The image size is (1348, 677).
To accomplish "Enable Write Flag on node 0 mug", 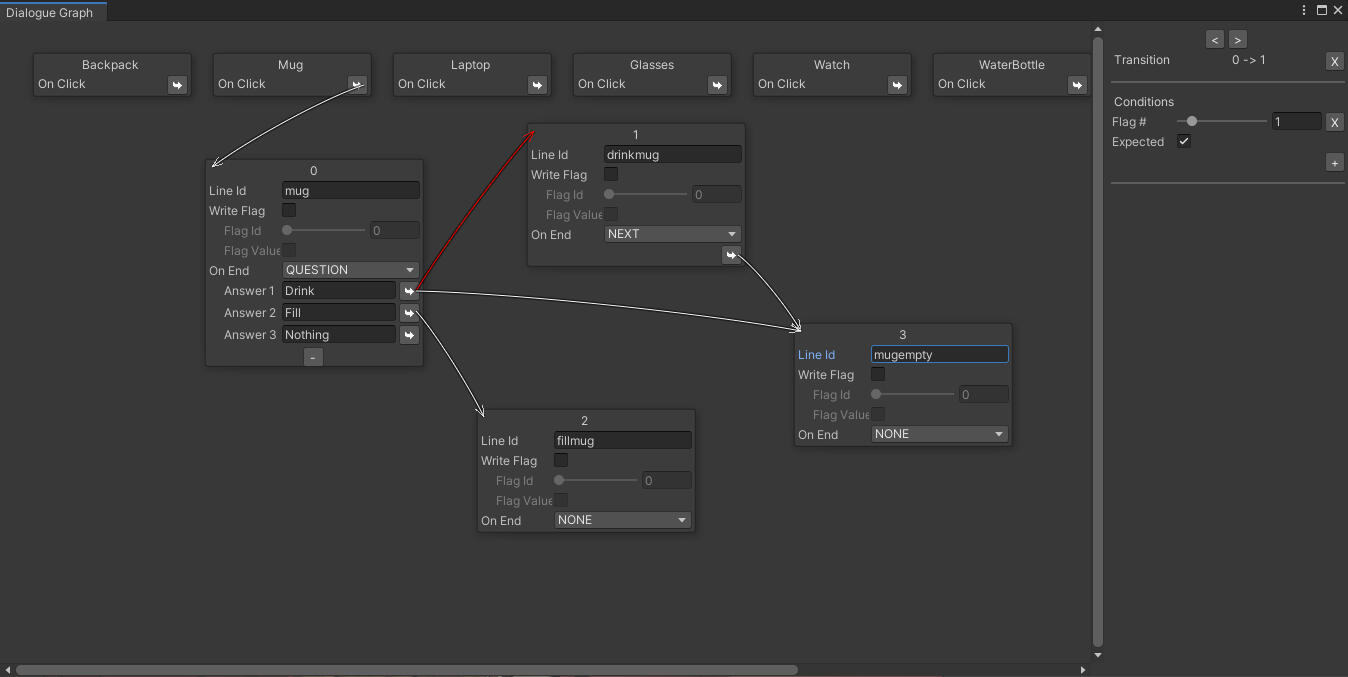I will pos(289,211).
